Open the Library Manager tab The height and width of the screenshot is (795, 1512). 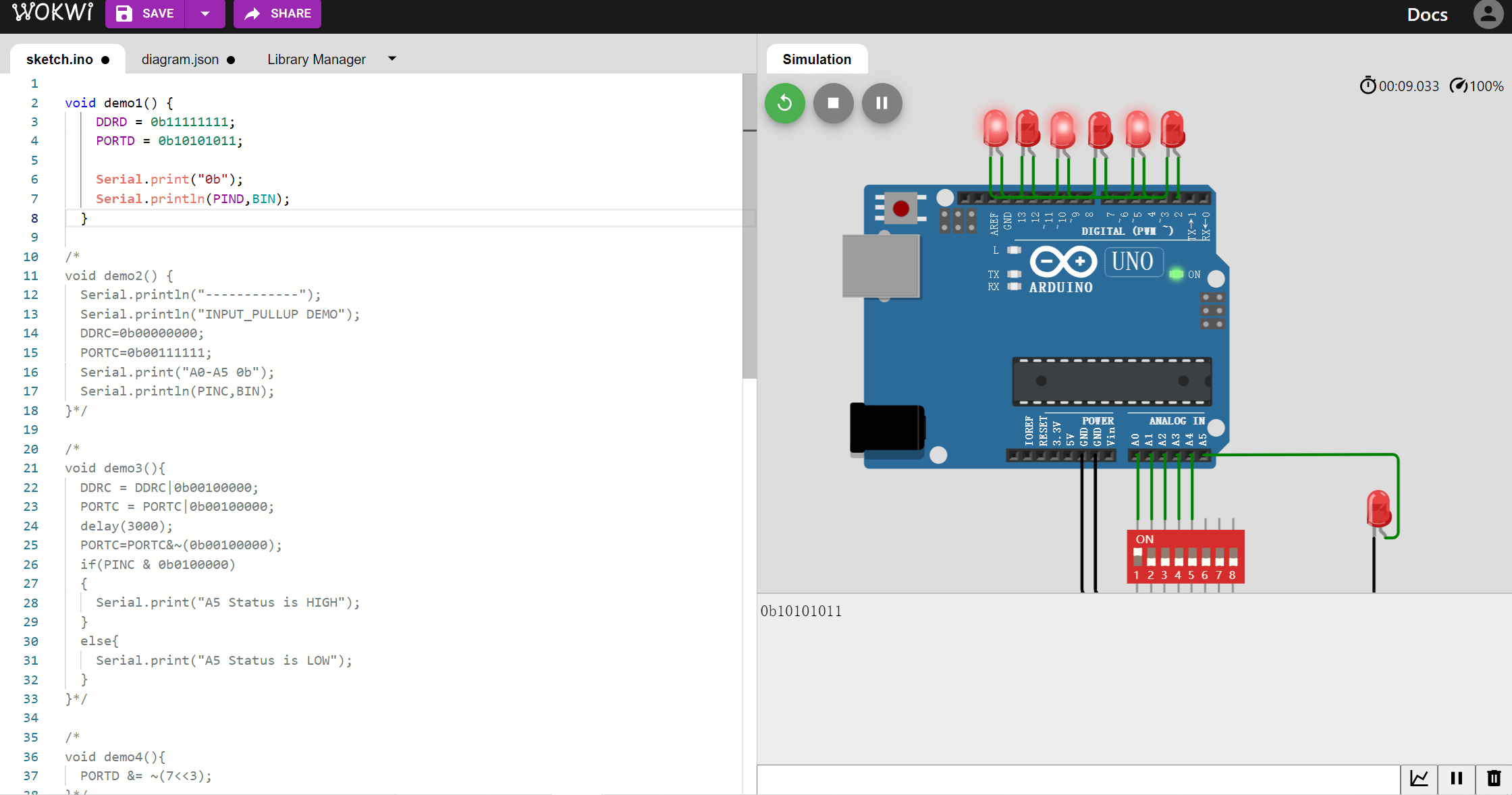[316, 59]
